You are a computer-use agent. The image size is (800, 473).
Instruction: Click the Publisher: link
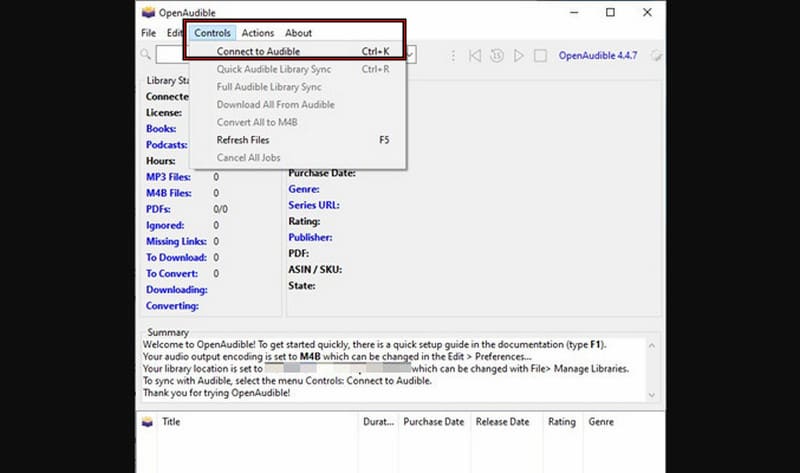pyautogui.click(x=310, y=237)
